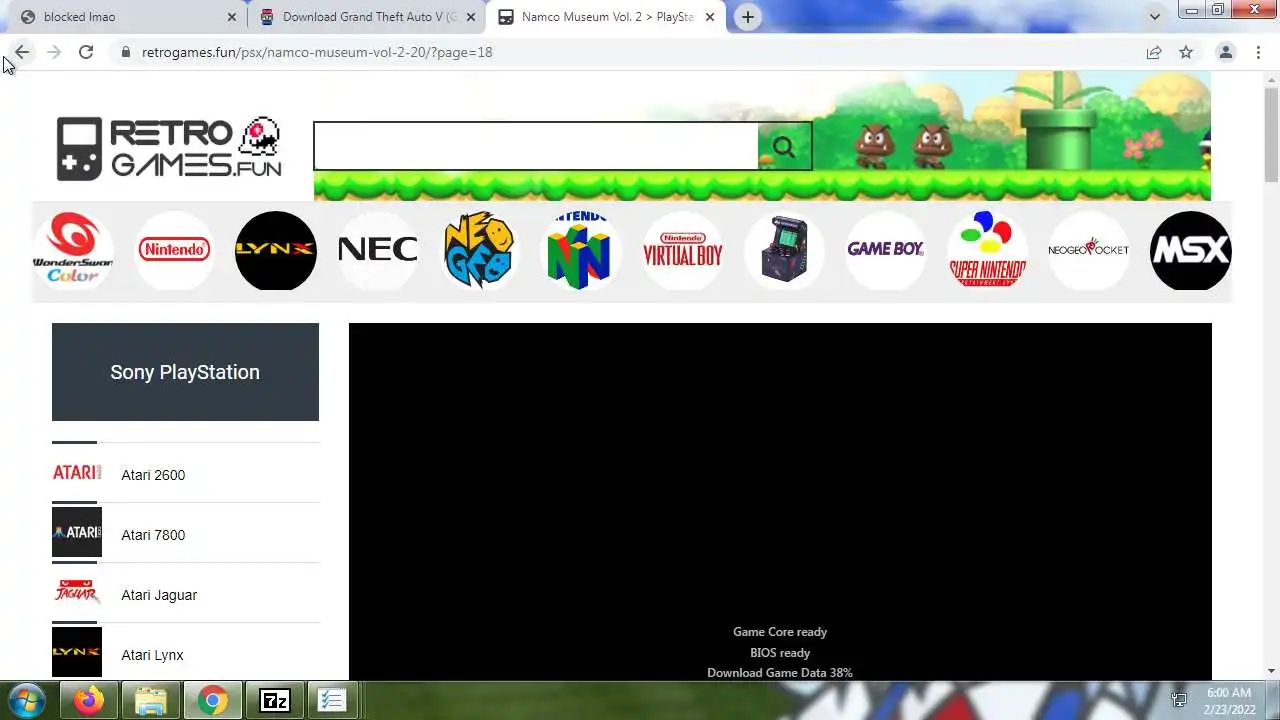
Task: Go back with the browser back arrow
Action: [x=22, y=52]
